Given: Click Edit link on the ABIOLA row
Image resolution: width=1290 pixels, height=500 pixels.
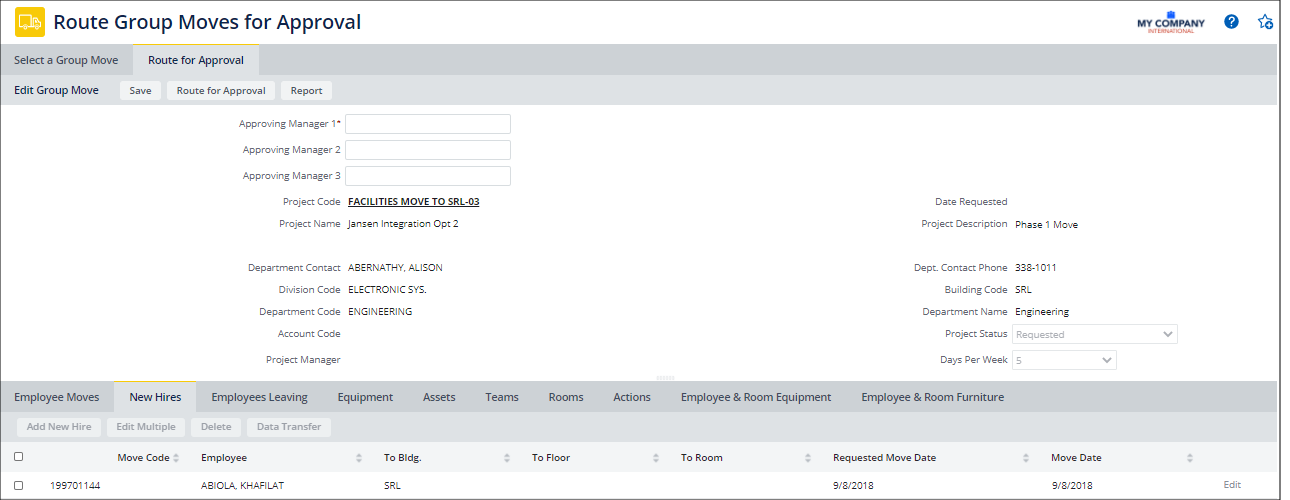Looking at the screenshot, I should click(x=1231, y=485).
